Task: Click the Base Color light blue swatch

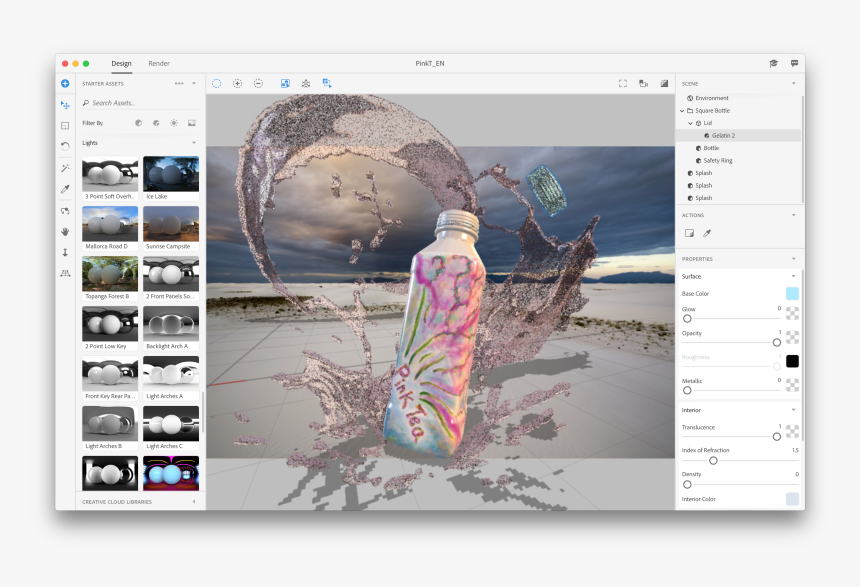Action: pyautogui.click(x=792, y=294)
